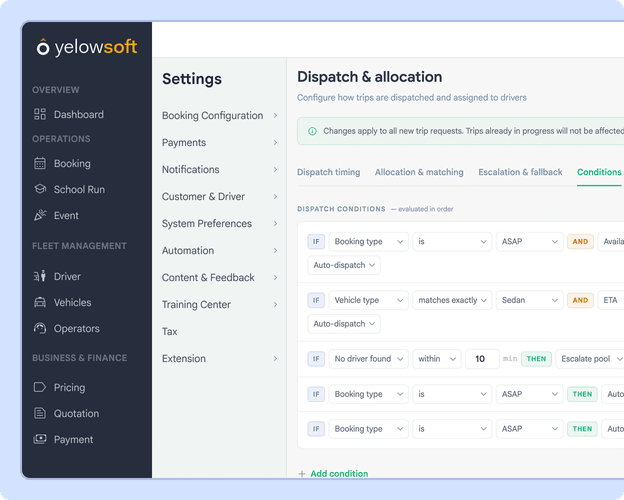Switch to the Dispatch timing tab
Image resolution: width=624 pixels, height=500 pixels.
coord(329,172)
